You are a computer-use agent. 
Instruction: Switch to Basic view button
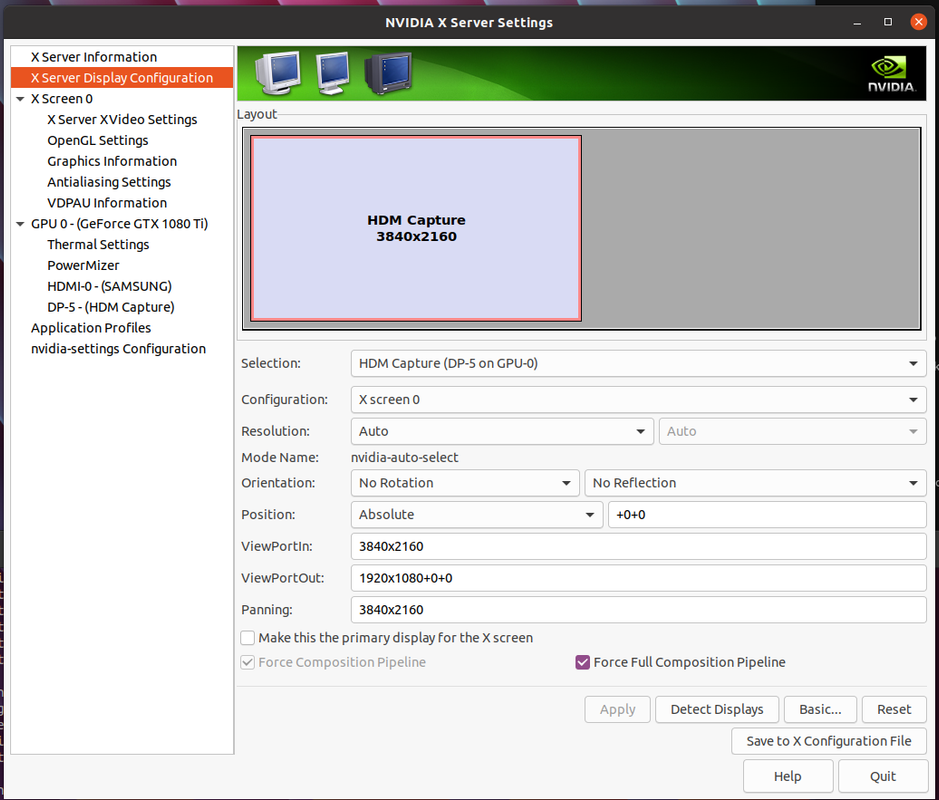820,710
